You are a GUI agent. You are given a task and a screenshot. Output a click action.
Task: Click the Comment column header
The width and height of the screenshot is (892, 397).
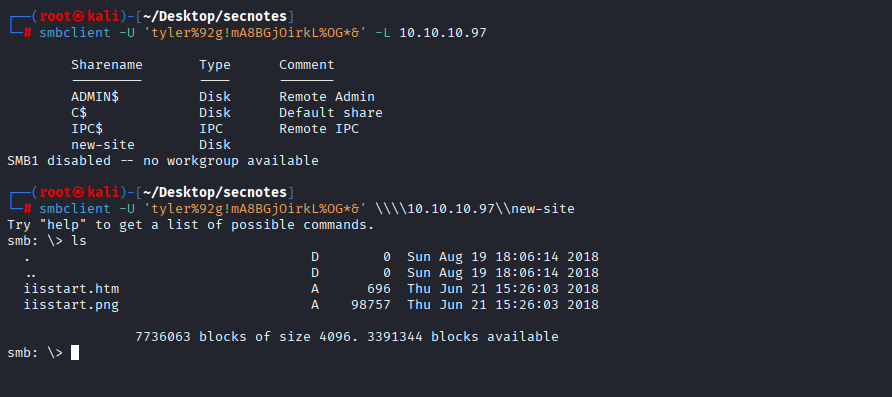(307, 65)
